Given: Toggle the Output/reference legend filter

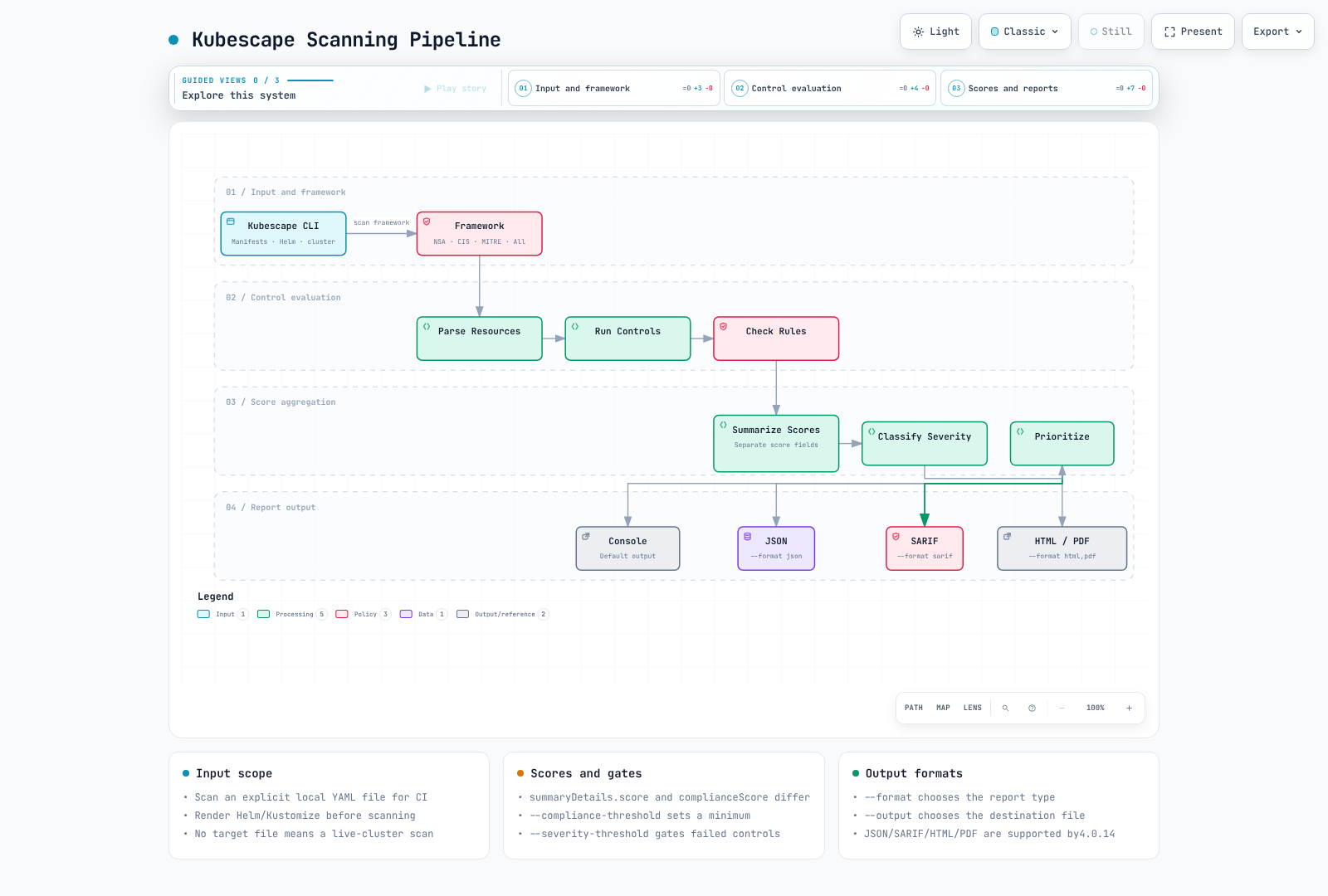Looking at the screenshot, I should click(502, 615).
